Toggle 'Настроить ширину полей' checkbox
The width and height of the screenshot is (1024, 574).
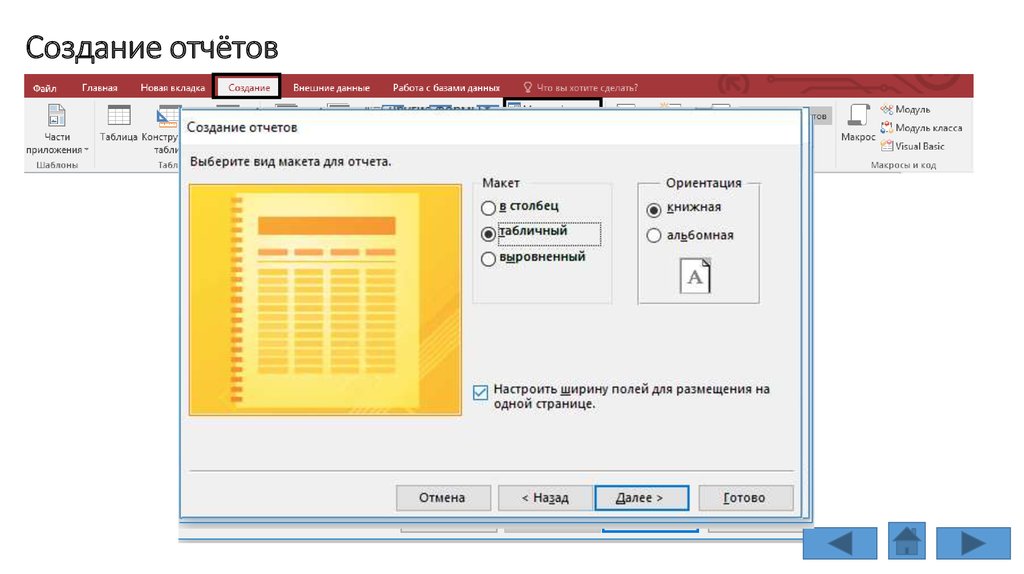point(481,392)
